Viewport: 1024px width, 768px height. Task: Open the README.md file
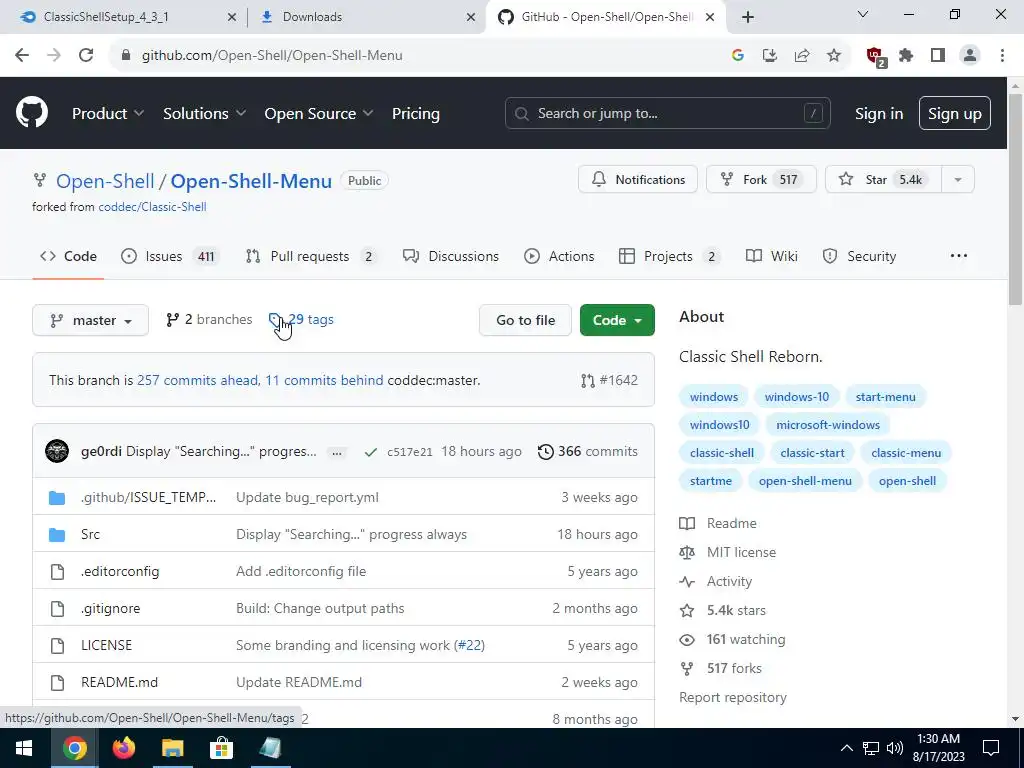[120, 682]
